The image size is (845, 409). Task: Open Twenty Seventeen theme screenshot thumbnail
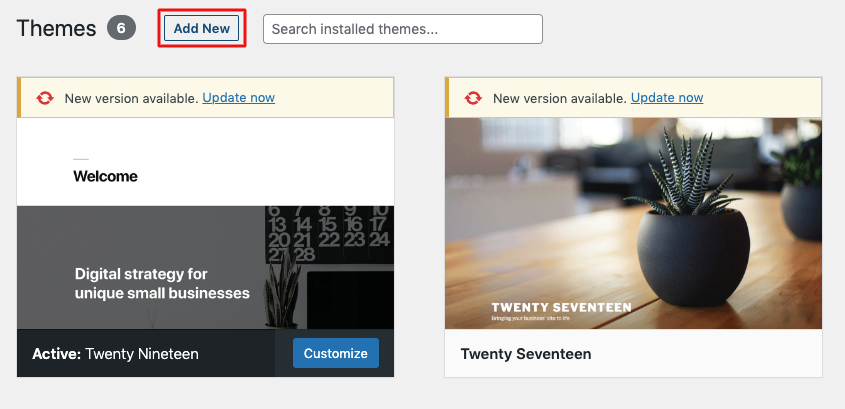point(634,224)
